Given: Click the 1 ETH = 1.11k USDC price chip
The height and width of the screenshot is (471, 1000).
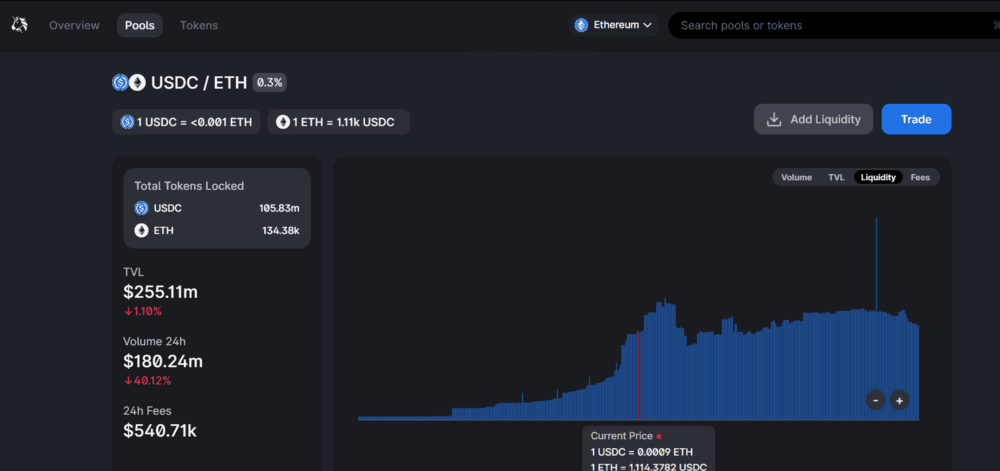Looking at the screenshot, I should (339, 122).
